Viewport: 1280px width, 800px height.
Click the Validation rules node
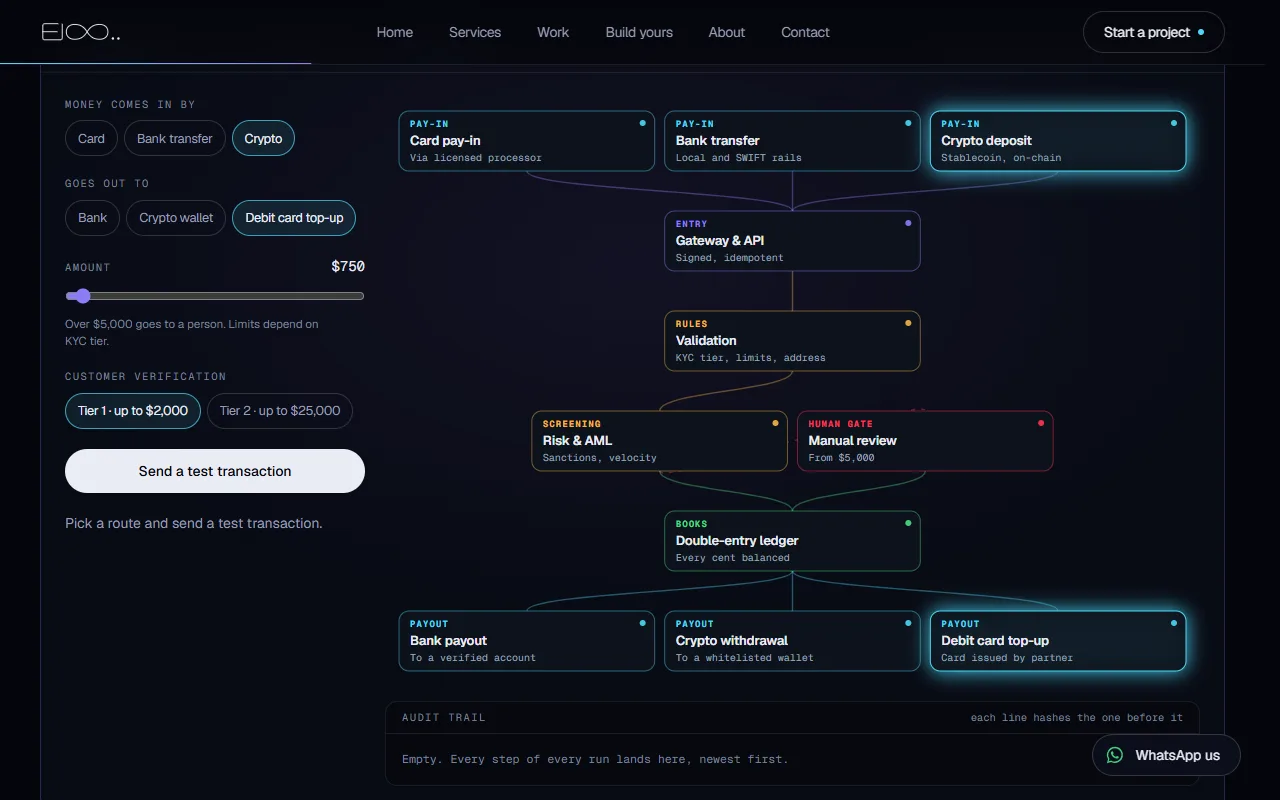792,341
